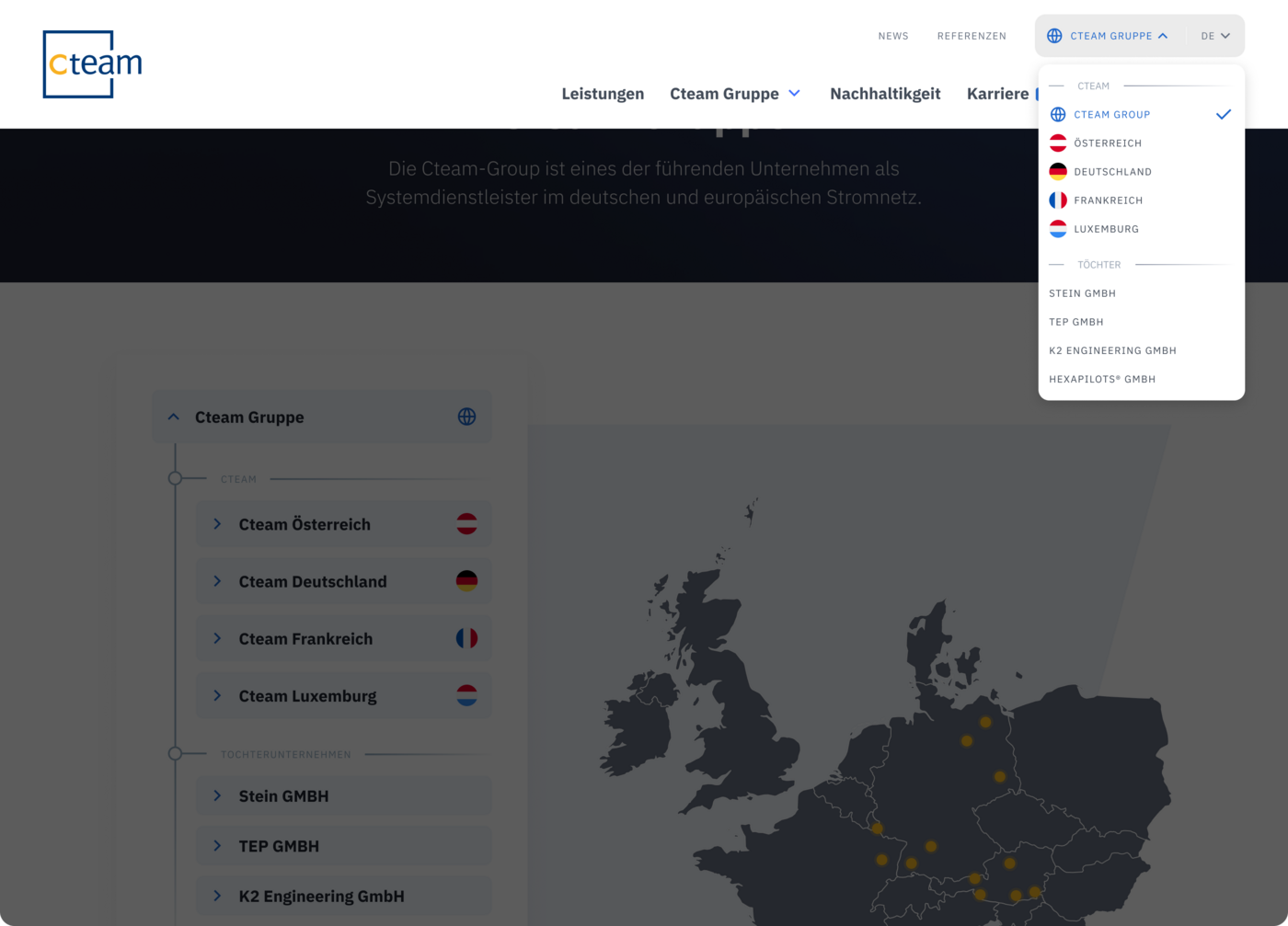The height and width of the screenshot is (926, 1288).
Task: Expand the Cteam Deutschland chevron
Action: coord(217,581)
